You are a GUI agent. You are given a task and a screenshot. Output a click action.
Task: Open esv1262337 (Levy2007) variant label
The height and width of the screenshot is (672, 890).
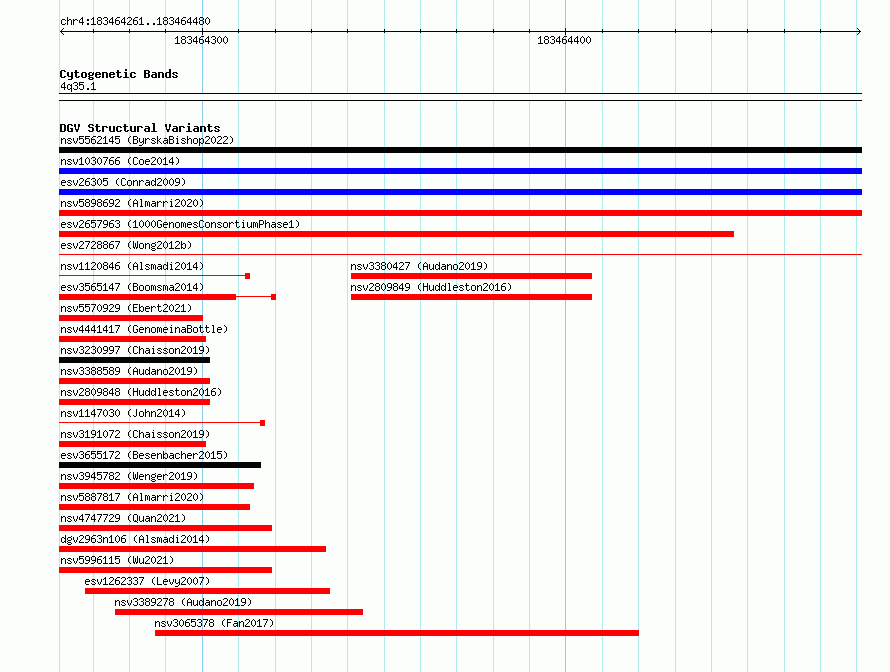tap(147, 581)
